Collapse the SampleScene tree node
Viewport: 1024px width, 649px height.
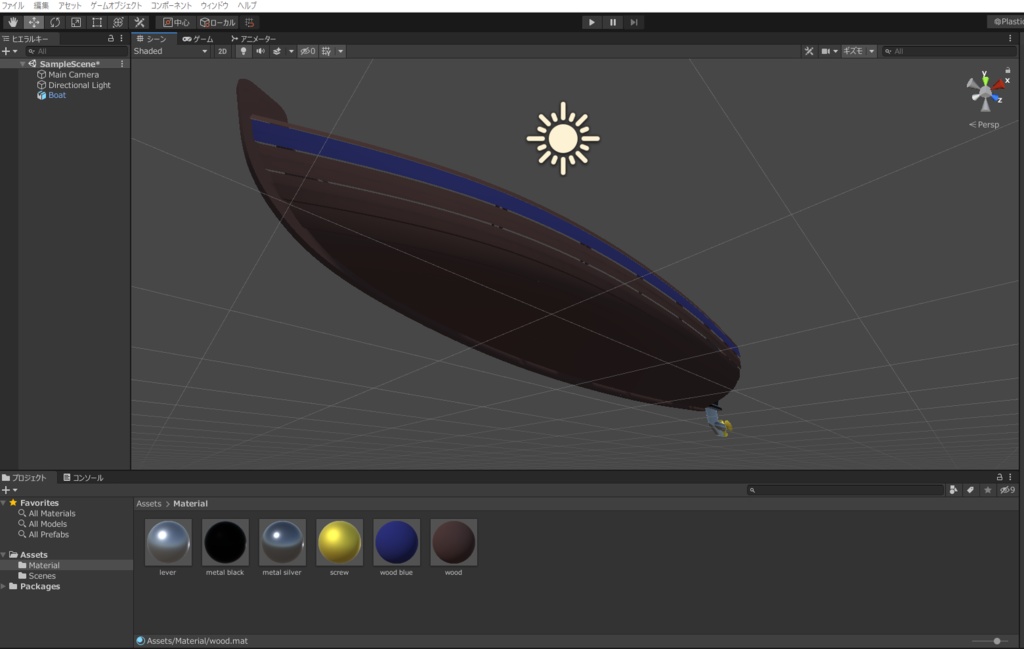pyautogui.click(x=22, y=64)
